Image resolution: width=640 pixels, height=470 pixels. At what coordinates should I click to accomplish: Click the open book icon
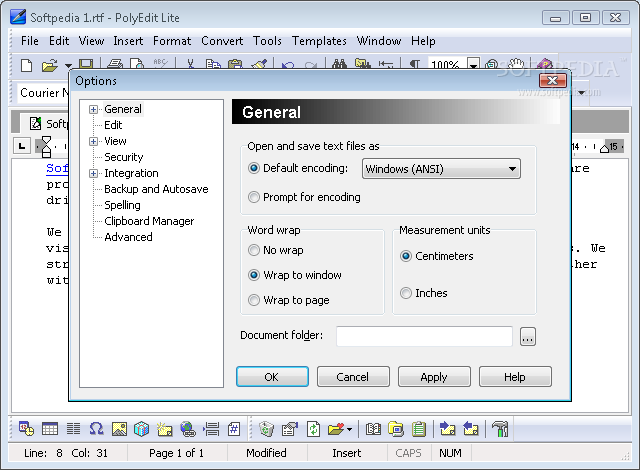[373, 429]
